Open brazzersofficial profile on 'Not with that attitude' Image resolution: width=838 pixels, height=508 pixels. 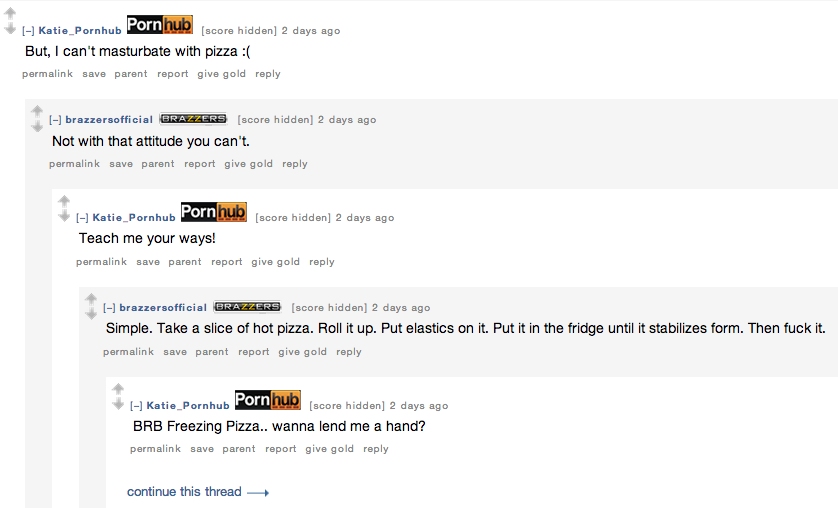click(109, 120)
